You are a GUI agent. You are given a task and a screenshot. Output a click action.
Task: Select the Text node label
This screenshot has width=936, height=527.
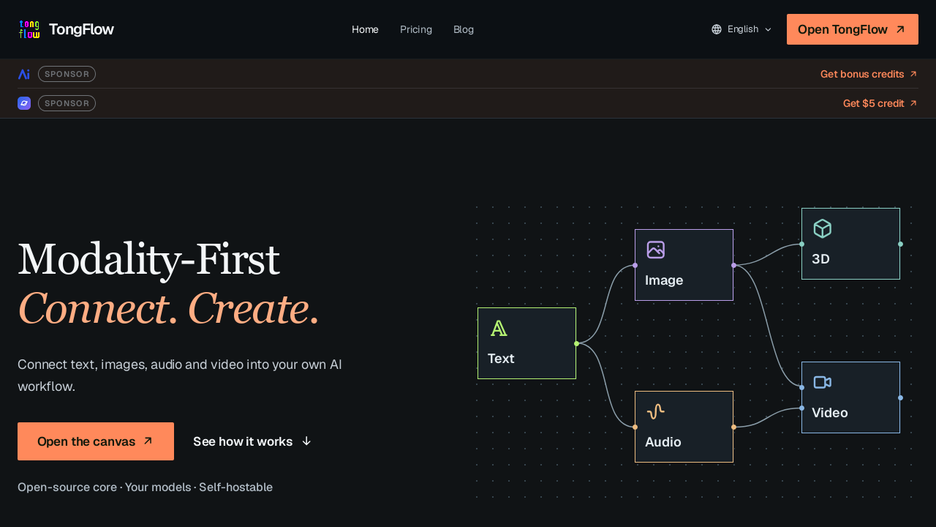click(x=501, y=358)
